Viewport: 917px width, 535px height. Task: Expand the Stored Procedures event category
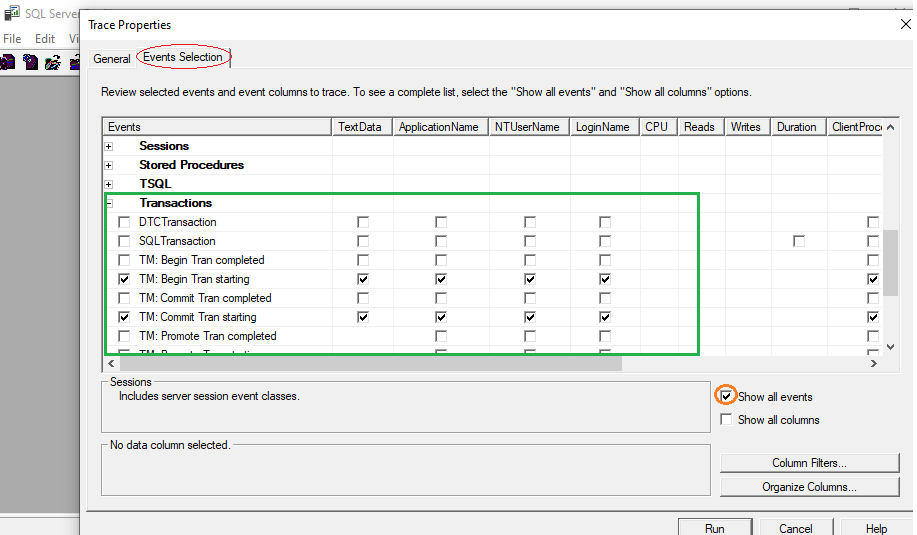pos(109,165)
